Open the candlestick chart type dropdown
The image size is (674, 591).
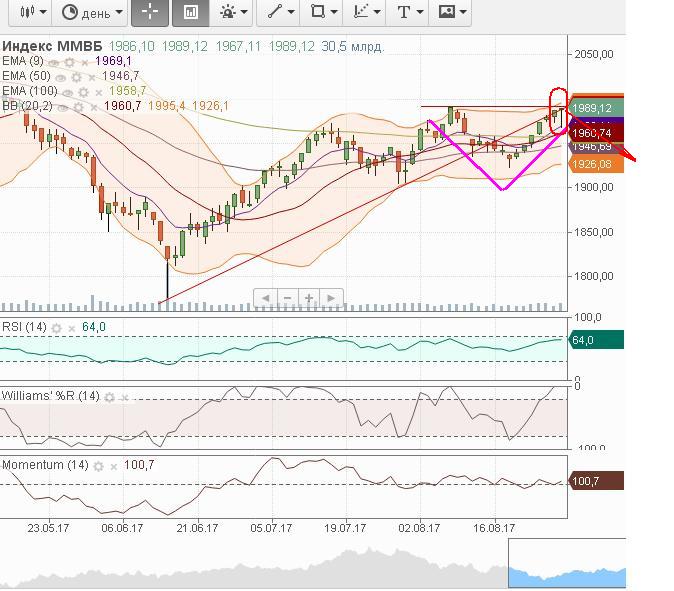[31, 12]
